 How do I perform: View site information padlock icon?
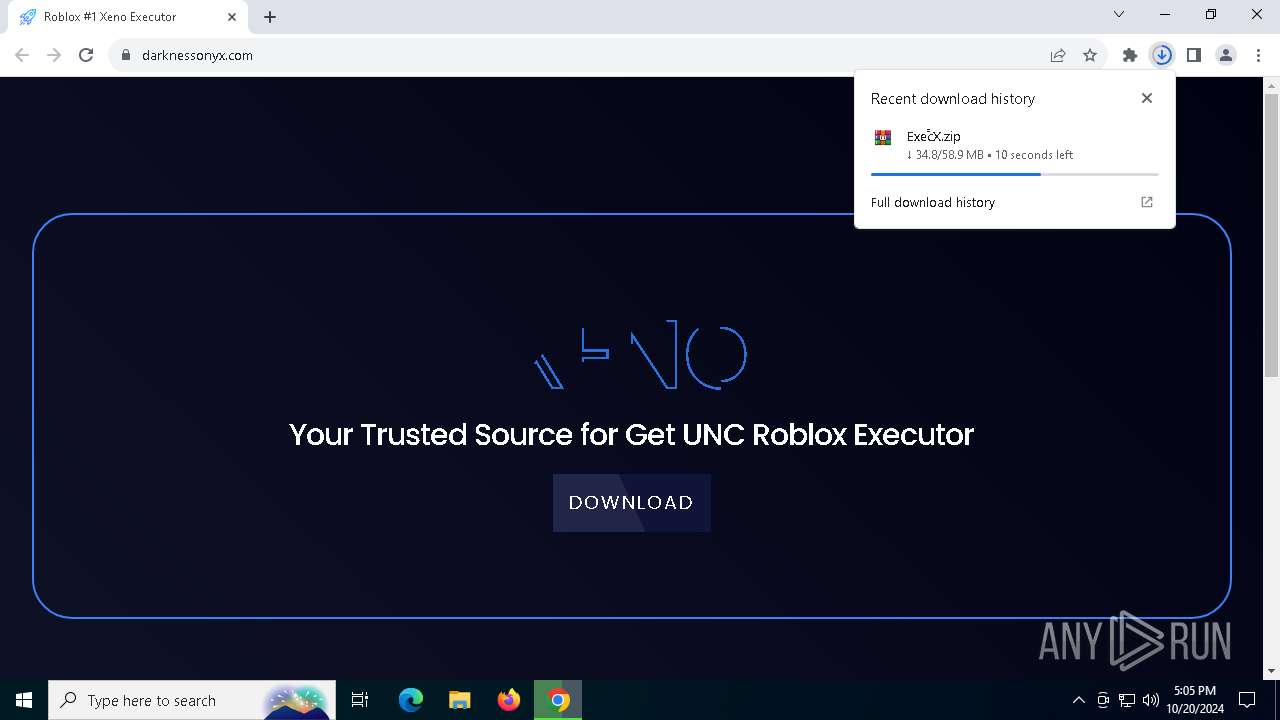click(x=126, y=55)
